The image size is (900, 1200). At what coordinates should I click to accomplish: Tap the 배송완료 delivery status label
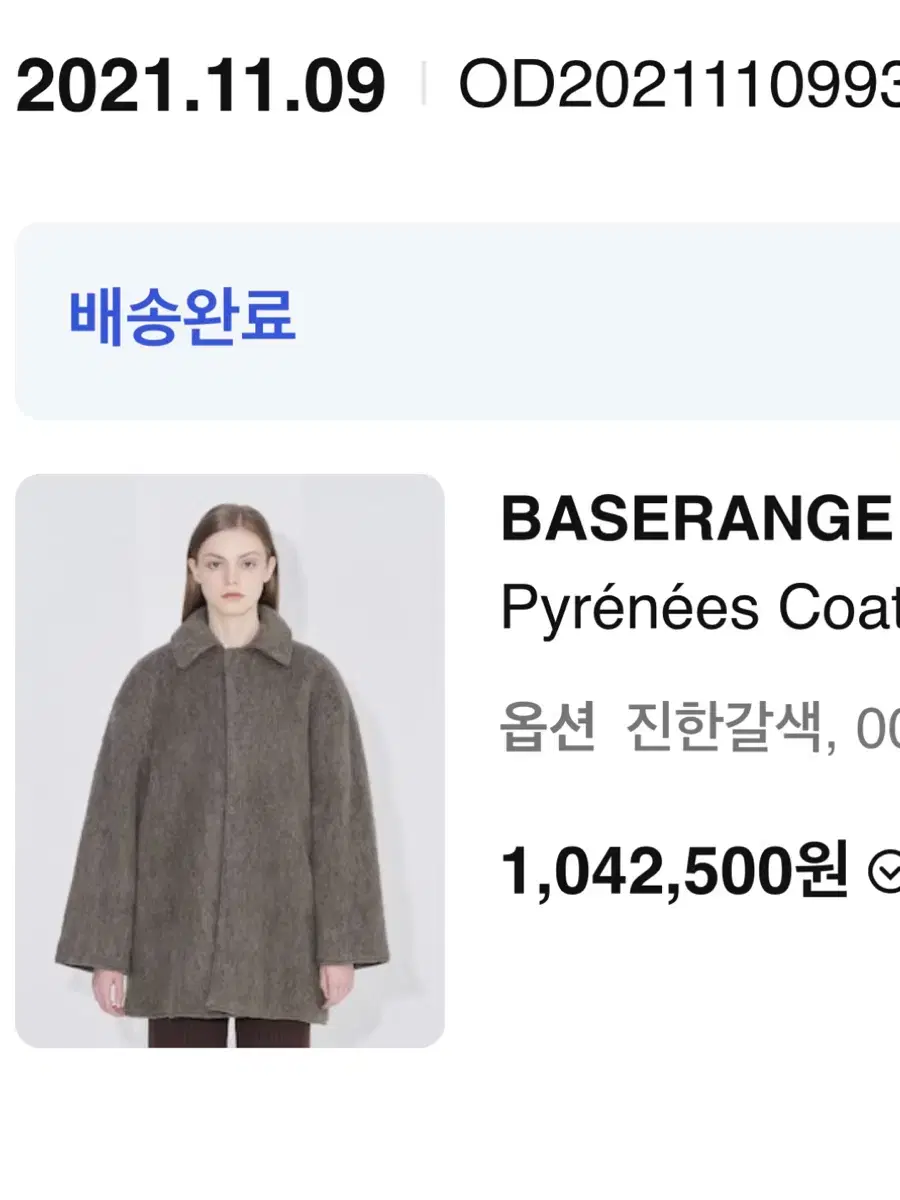[x=182, y=318]
